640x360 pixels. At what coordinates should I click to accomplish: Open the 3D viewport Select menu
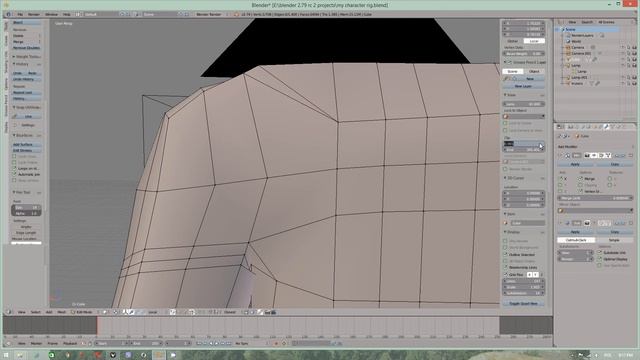click(36, 312)
